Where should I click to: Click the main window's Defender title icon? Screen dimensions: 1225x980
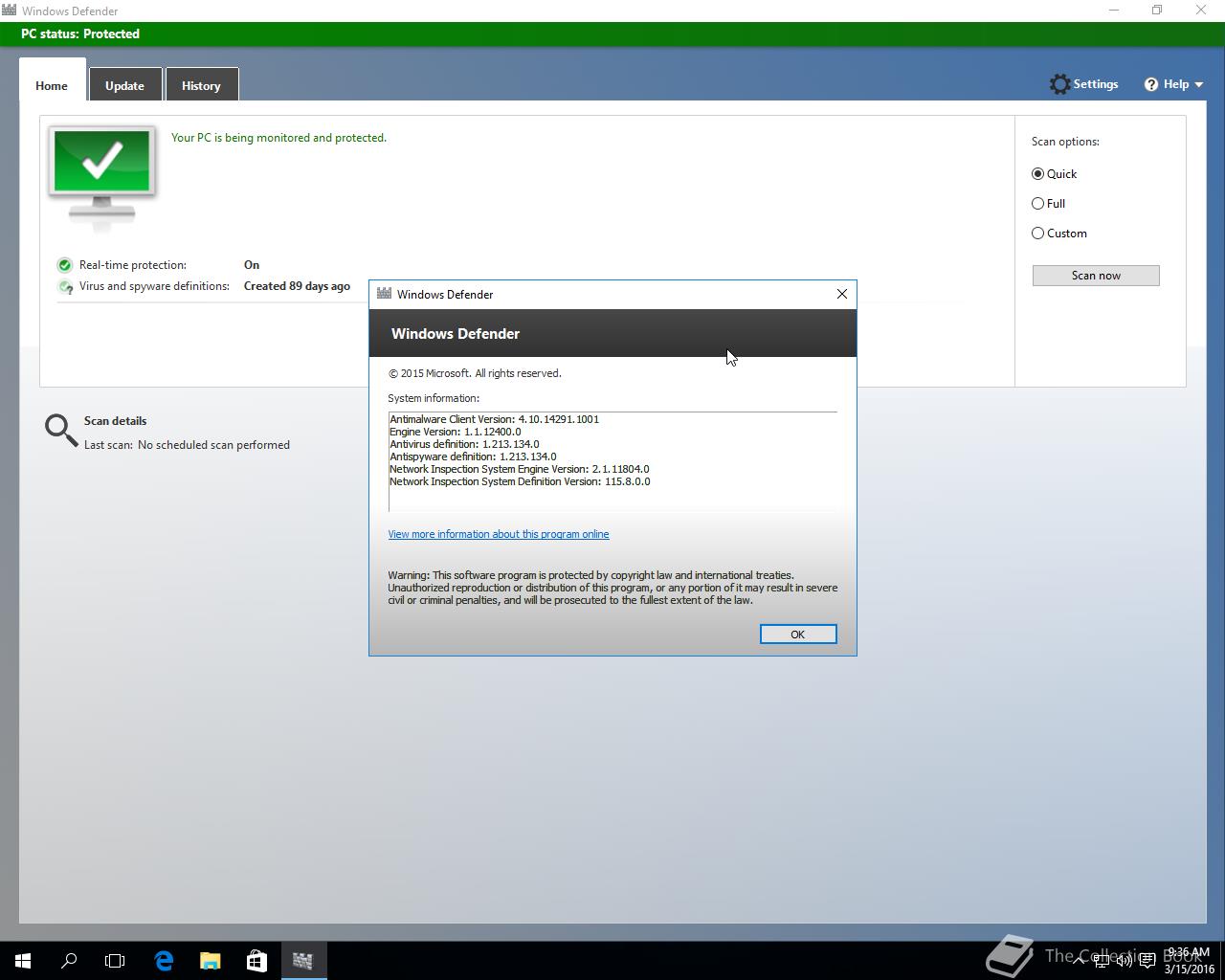click(x=9, y=11)
